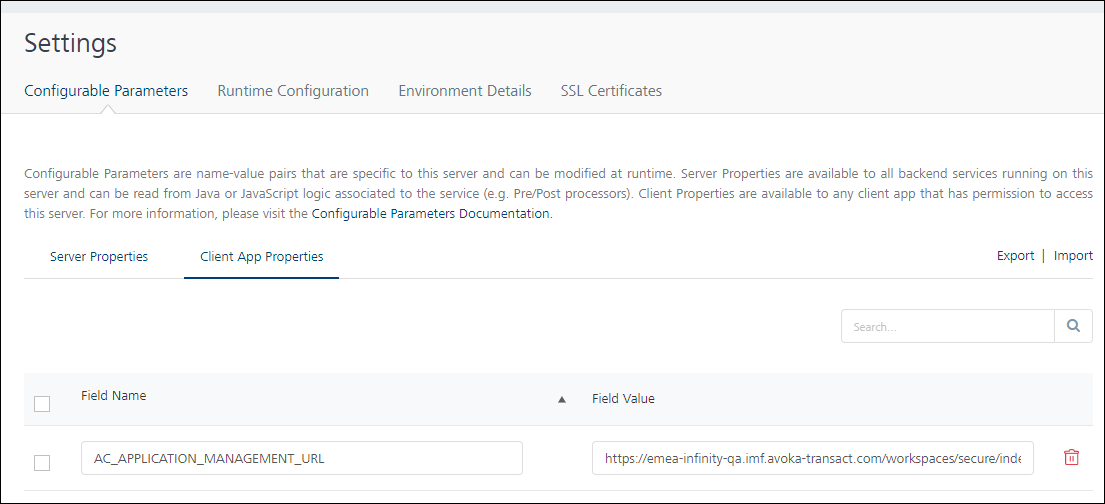Switch to the Runtime Configuration tab
The height and width of the screenshot is (504, 1105).
click(293, 91)
